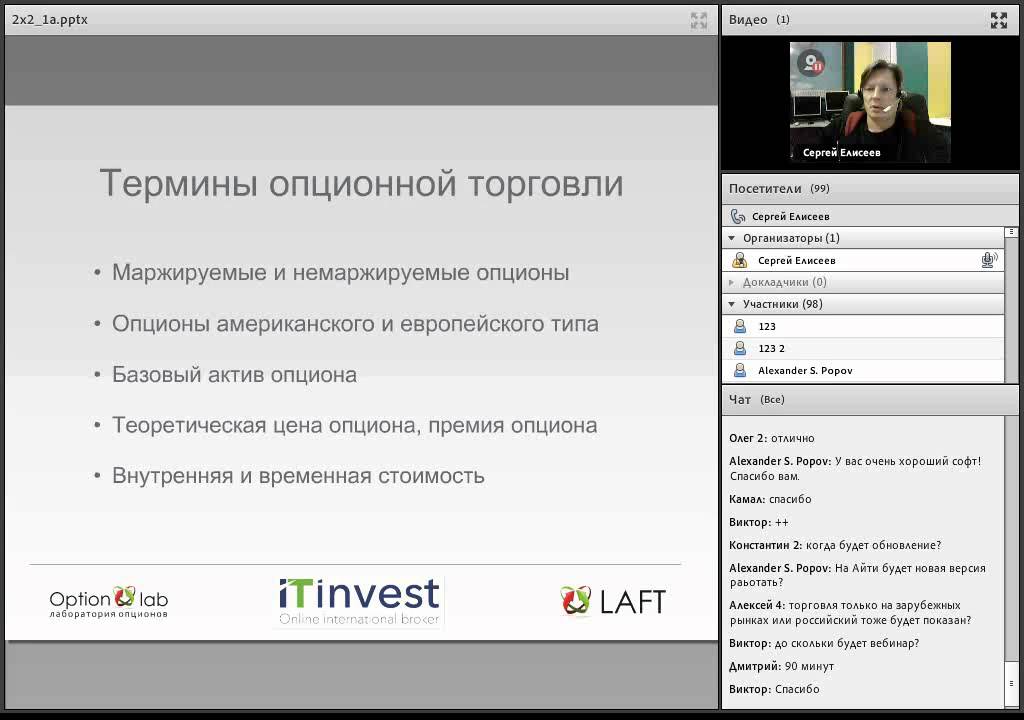Screen dimensions: 1024x720
Task: Click the user icon beside participant 123 2
Action: [740, 348]
